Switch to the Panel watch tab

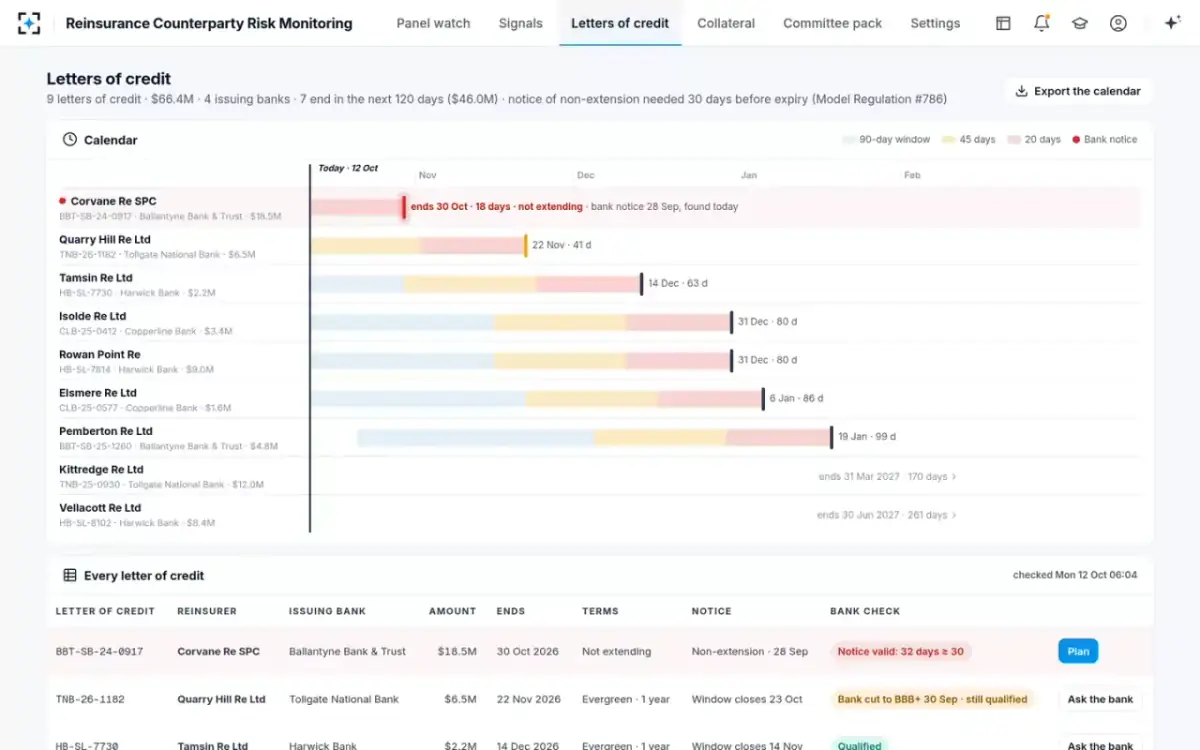pos(433,23)
